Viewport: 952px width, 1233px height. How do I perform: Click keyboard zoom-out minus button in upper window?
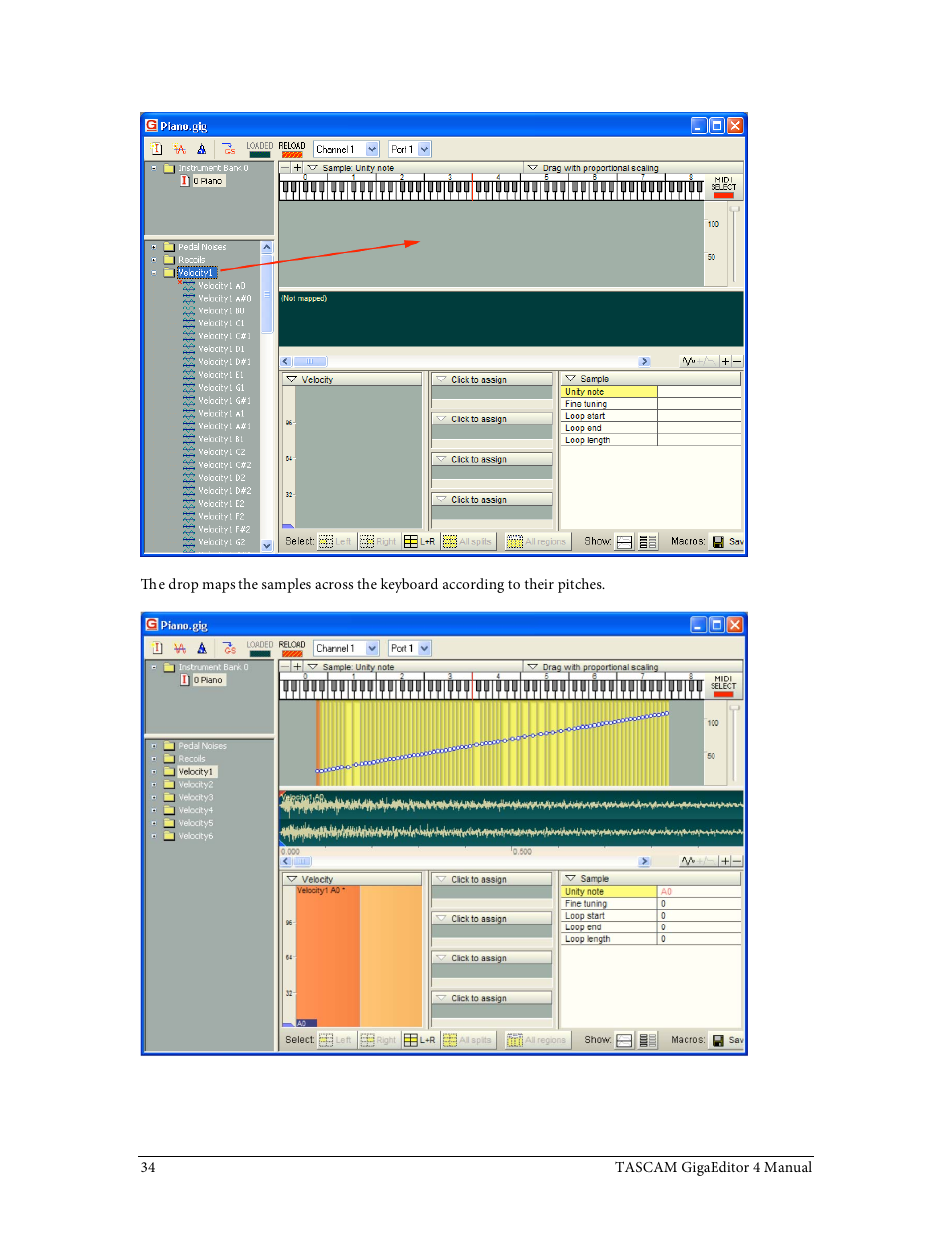click(x=285, y=168)
